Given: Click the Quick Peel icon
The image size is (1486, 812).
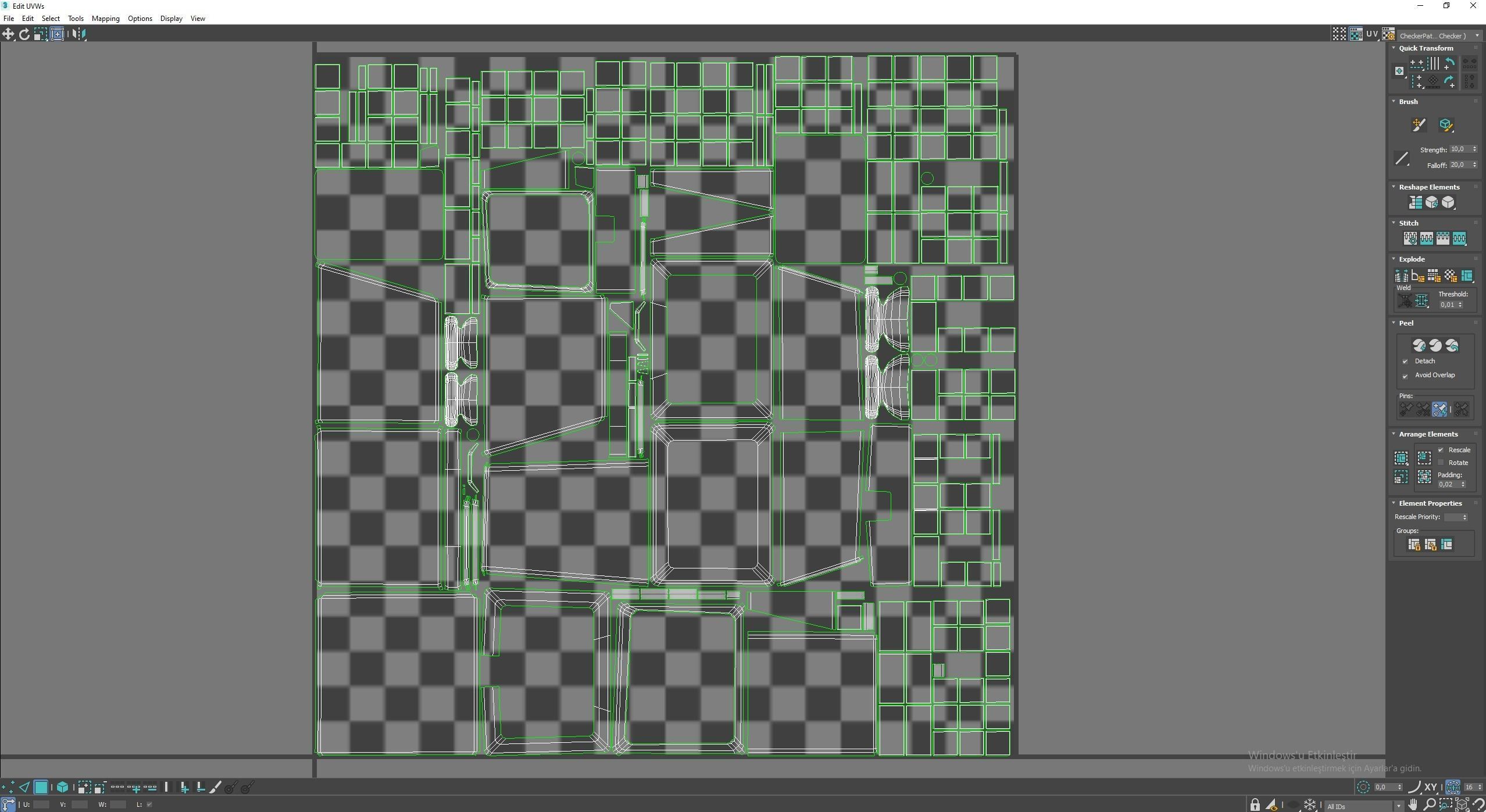Looking at the screenshot, I should point(1419,346).
